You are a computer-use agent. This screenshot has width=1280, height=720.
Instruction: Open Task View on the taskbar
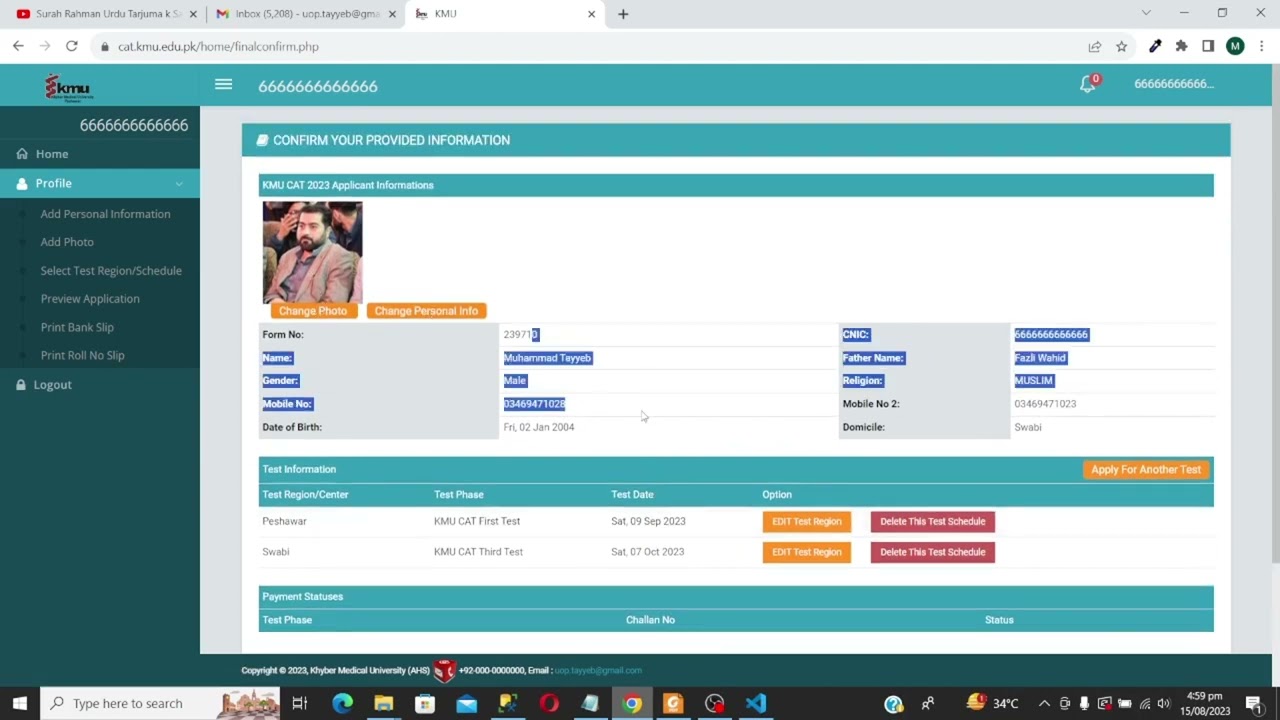pos(299,703)
